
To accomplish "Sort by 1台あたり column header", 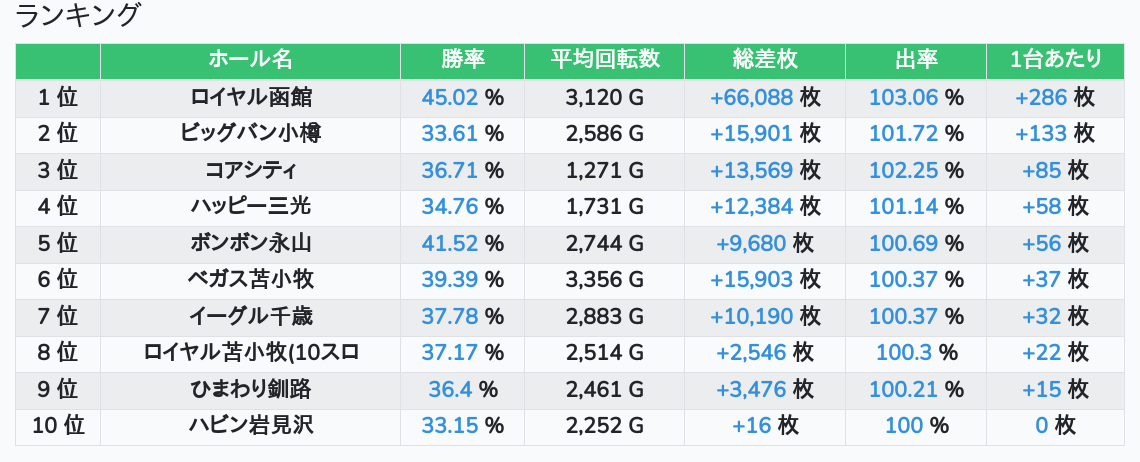I will click(x=1055, y=60).
